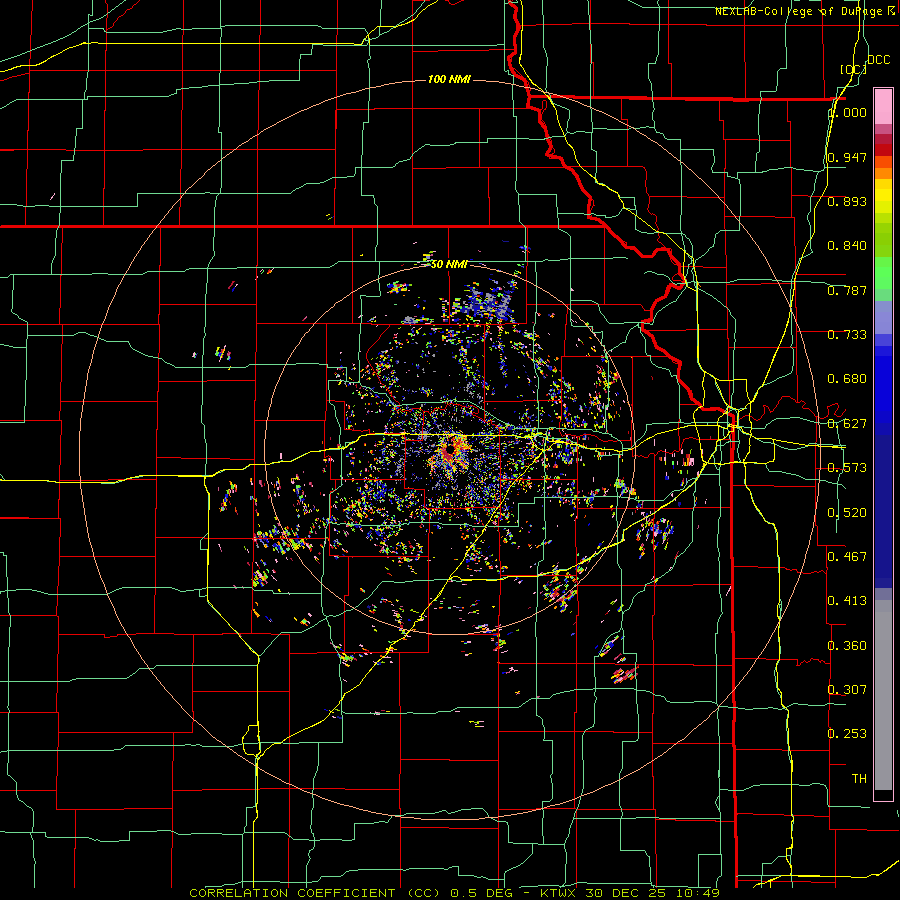Click the 0.573 legend value
Viewport: 900px width, 900px height.
click(847, 468)
